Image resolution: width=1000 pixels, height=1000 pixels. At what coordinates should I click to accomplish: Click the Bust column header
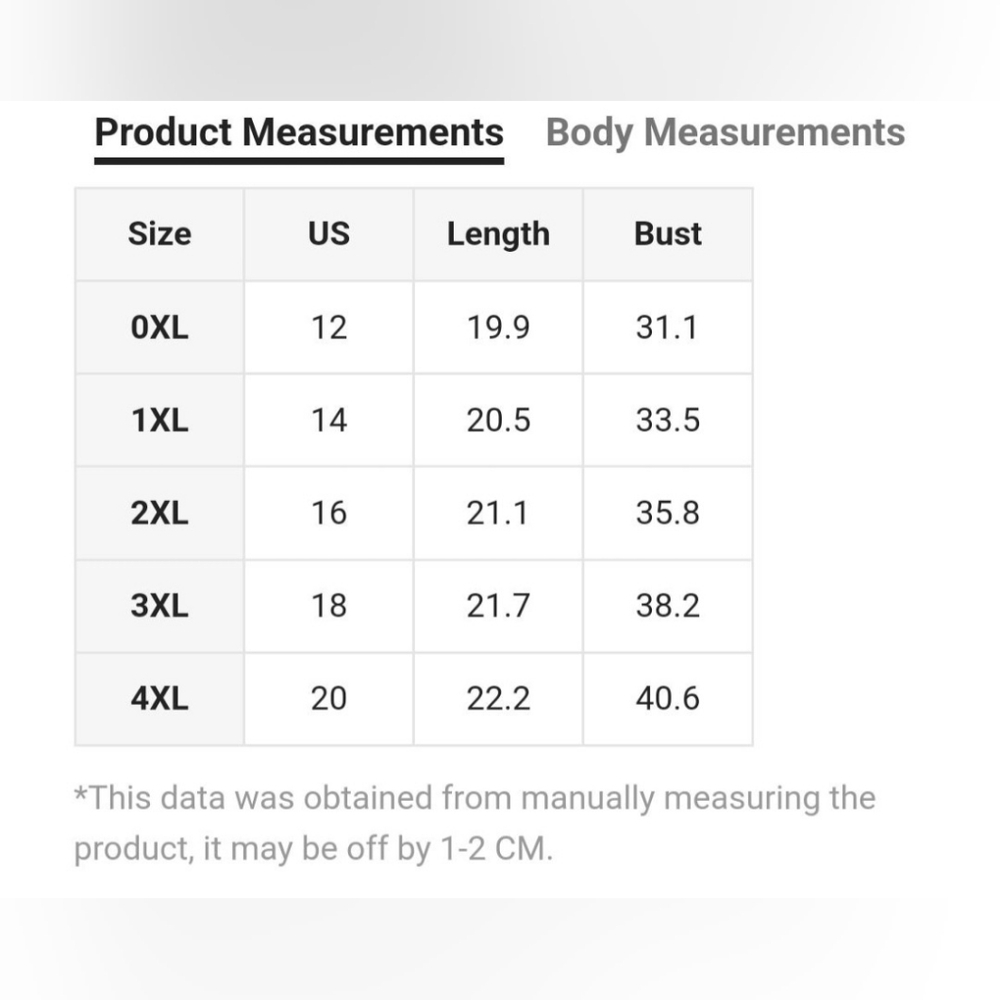(x=667, y=234)
